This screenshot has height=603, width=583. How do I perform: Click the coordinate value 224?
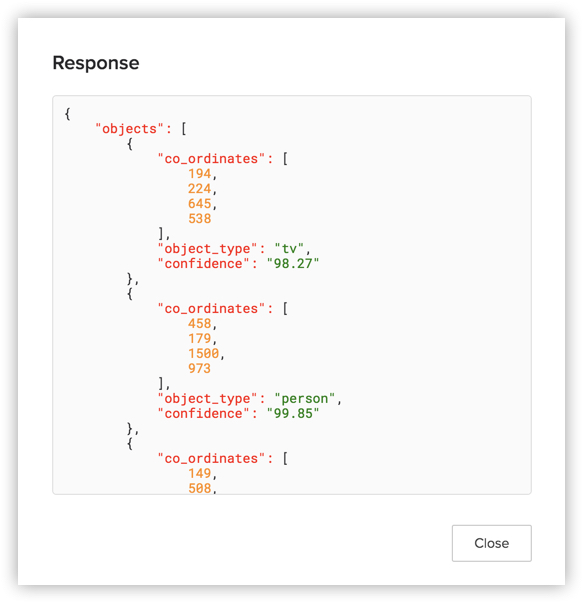(x=200, y=189)
